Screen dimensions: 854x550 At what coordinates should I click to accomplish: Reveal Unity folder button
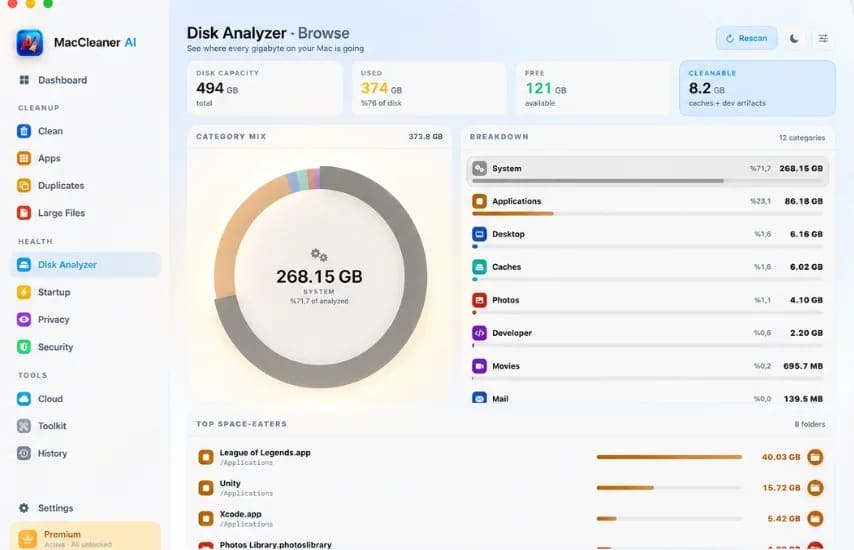pyautogui.click(x=815, y=487)
